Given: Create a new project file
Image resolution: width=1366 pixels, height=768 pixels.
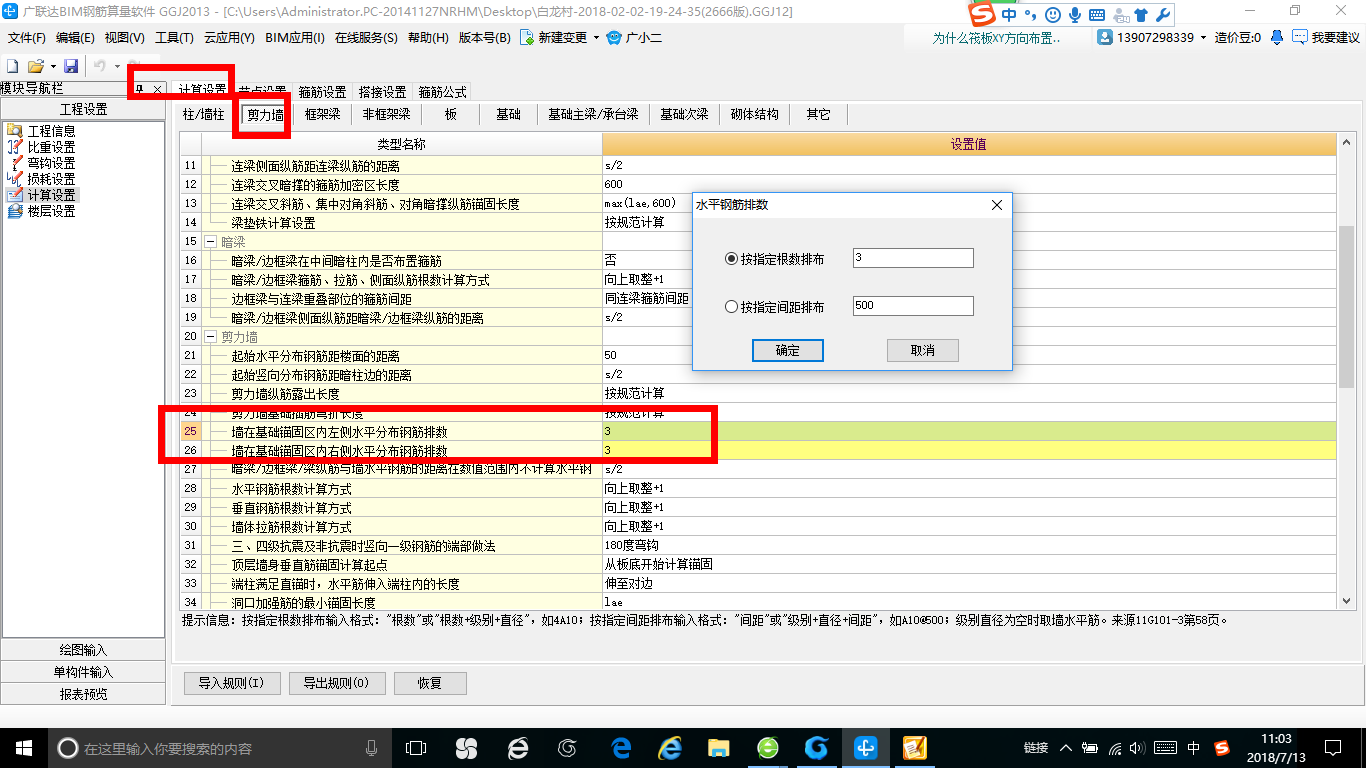Looking at the screenshot, I should (x=12, y=66).
